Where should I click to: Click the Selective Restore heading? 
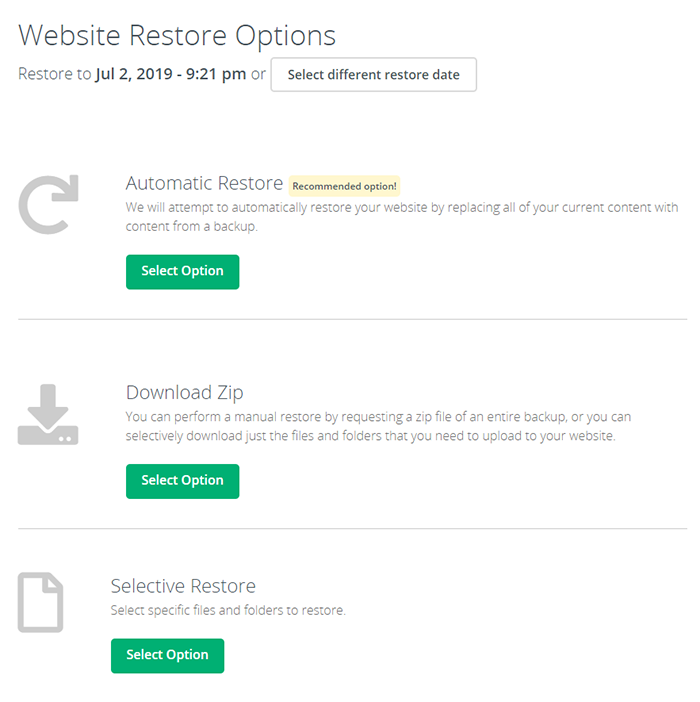183,586
